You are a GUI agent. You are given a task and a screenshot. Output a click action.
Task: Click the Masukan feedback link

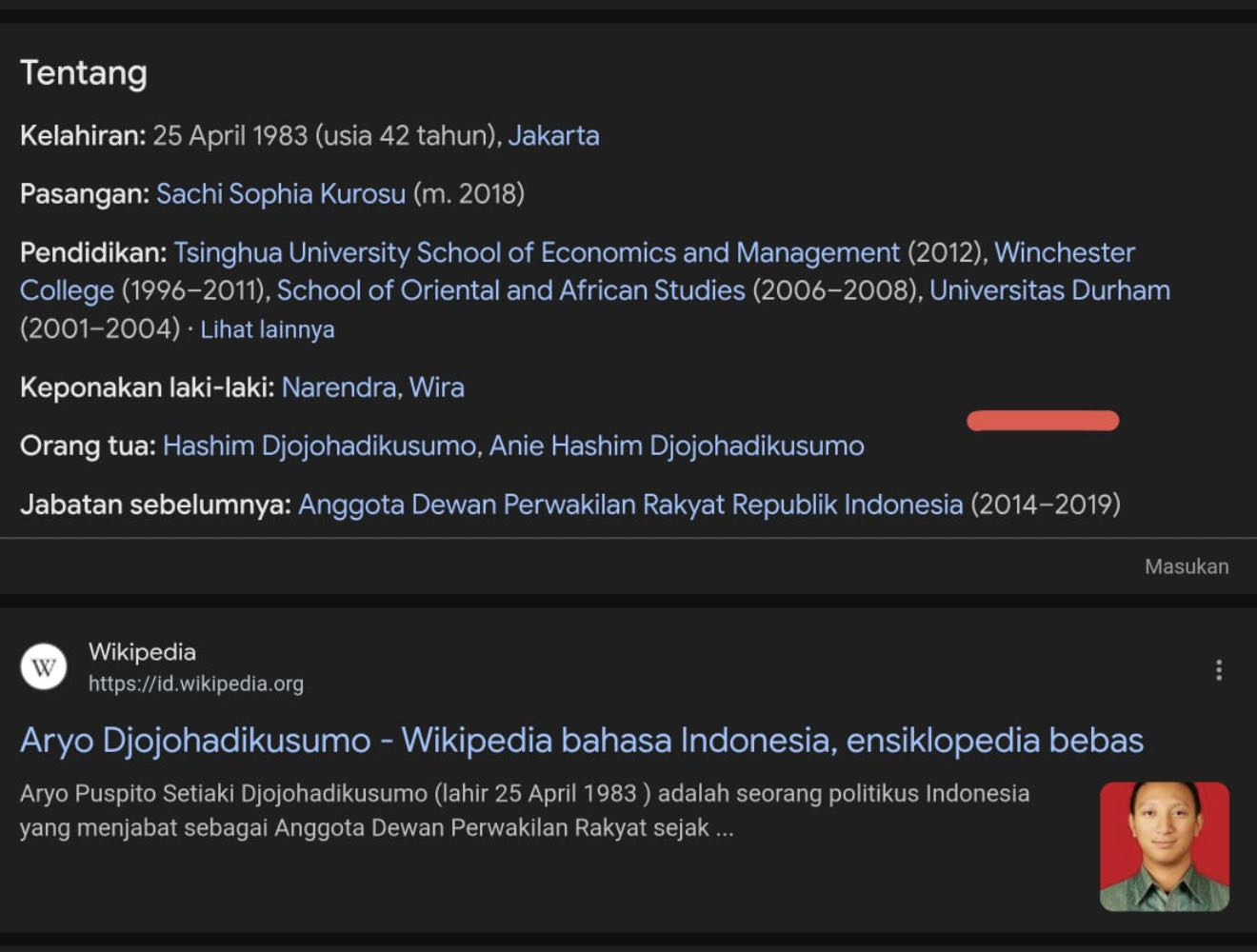tap(1187, 566)
